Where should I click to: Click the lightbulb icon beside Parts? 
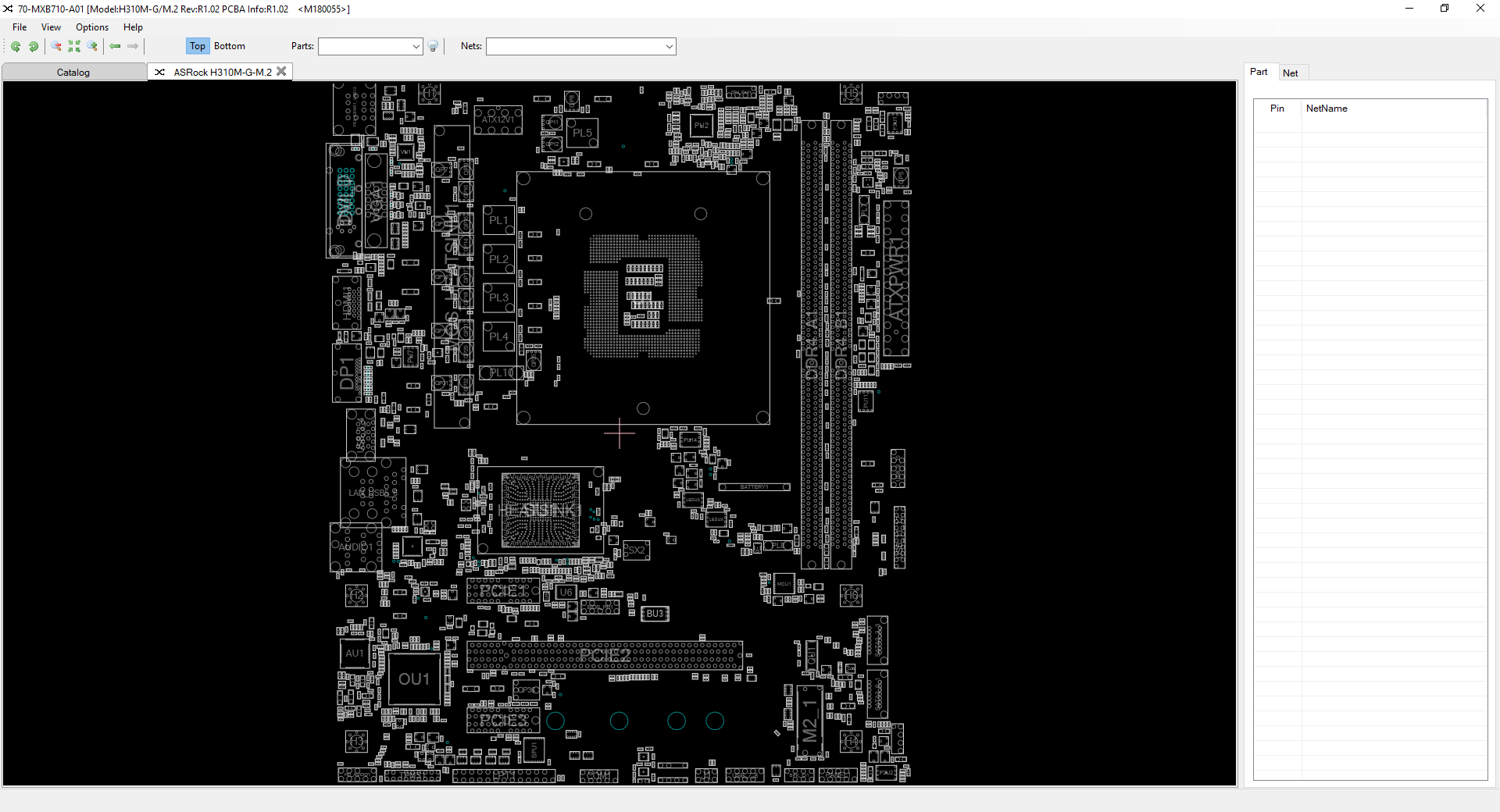coord(434,47)
